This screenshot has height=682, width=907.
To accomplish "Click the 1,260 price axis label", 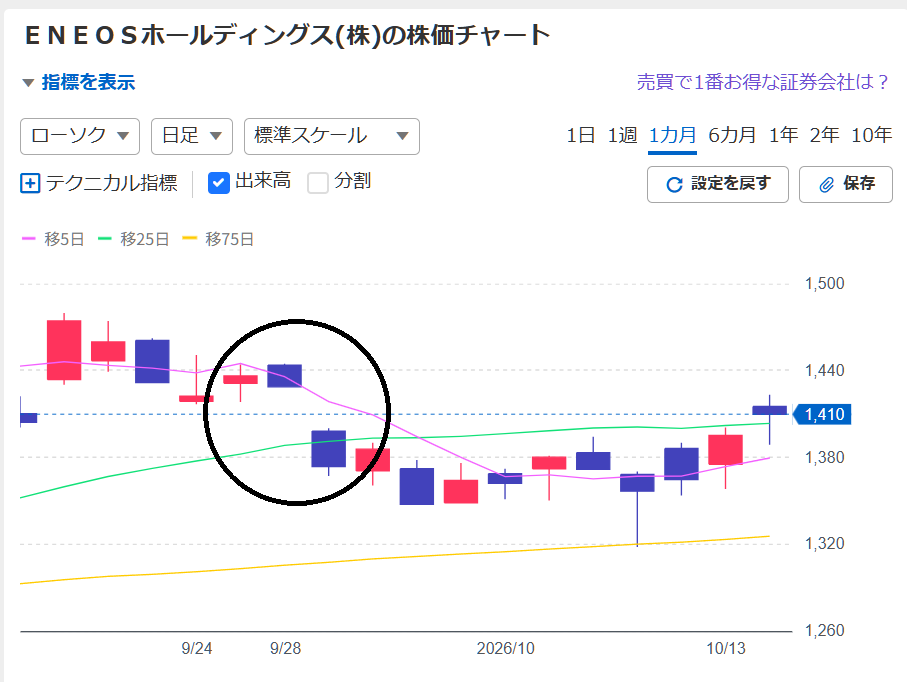I will [x=825, y=631].
